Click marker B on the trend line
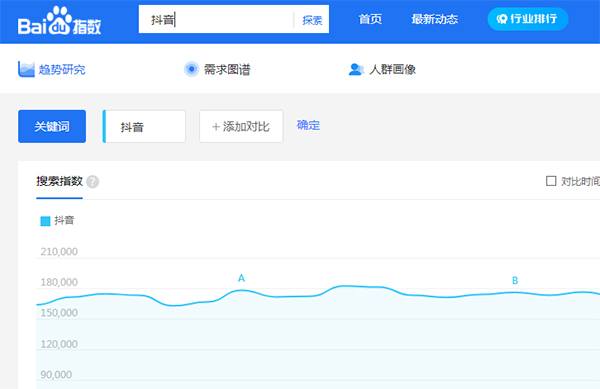 tap(515, 281)
